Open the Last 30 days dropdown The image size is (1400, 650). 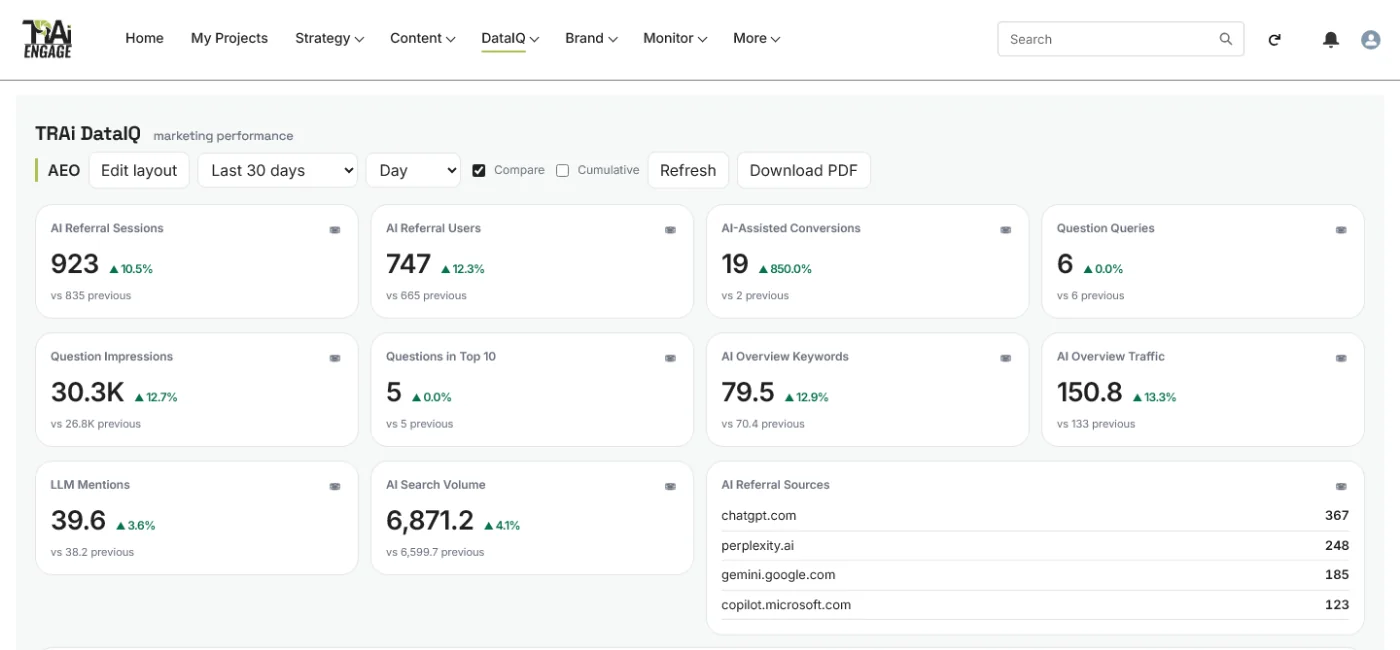click(x=278, y=170)
